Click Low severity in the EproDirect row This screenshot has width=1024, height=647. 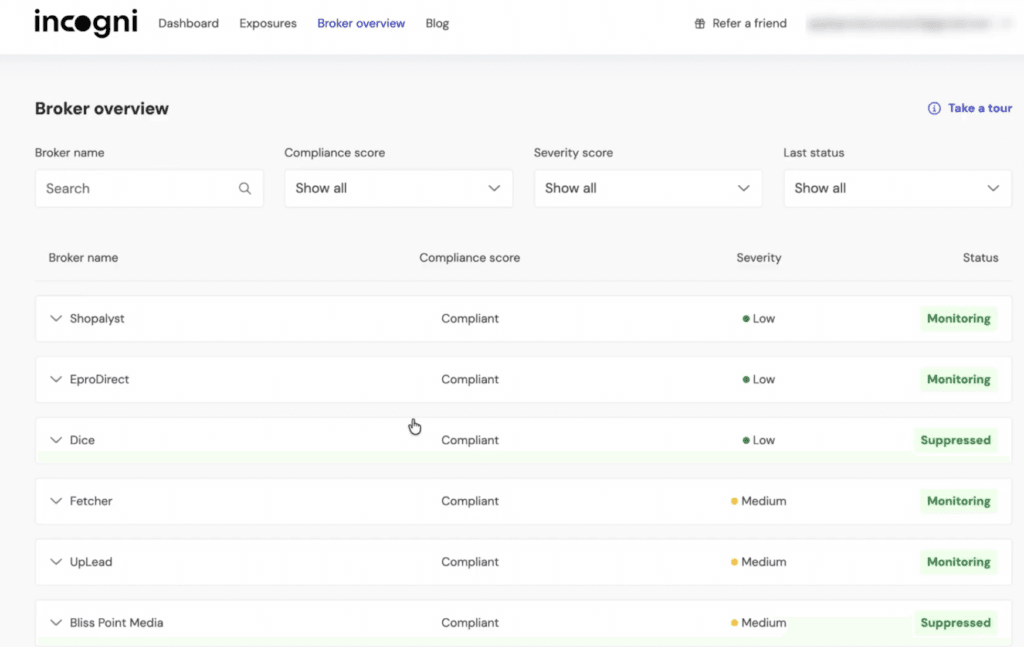tap(759, 379)
